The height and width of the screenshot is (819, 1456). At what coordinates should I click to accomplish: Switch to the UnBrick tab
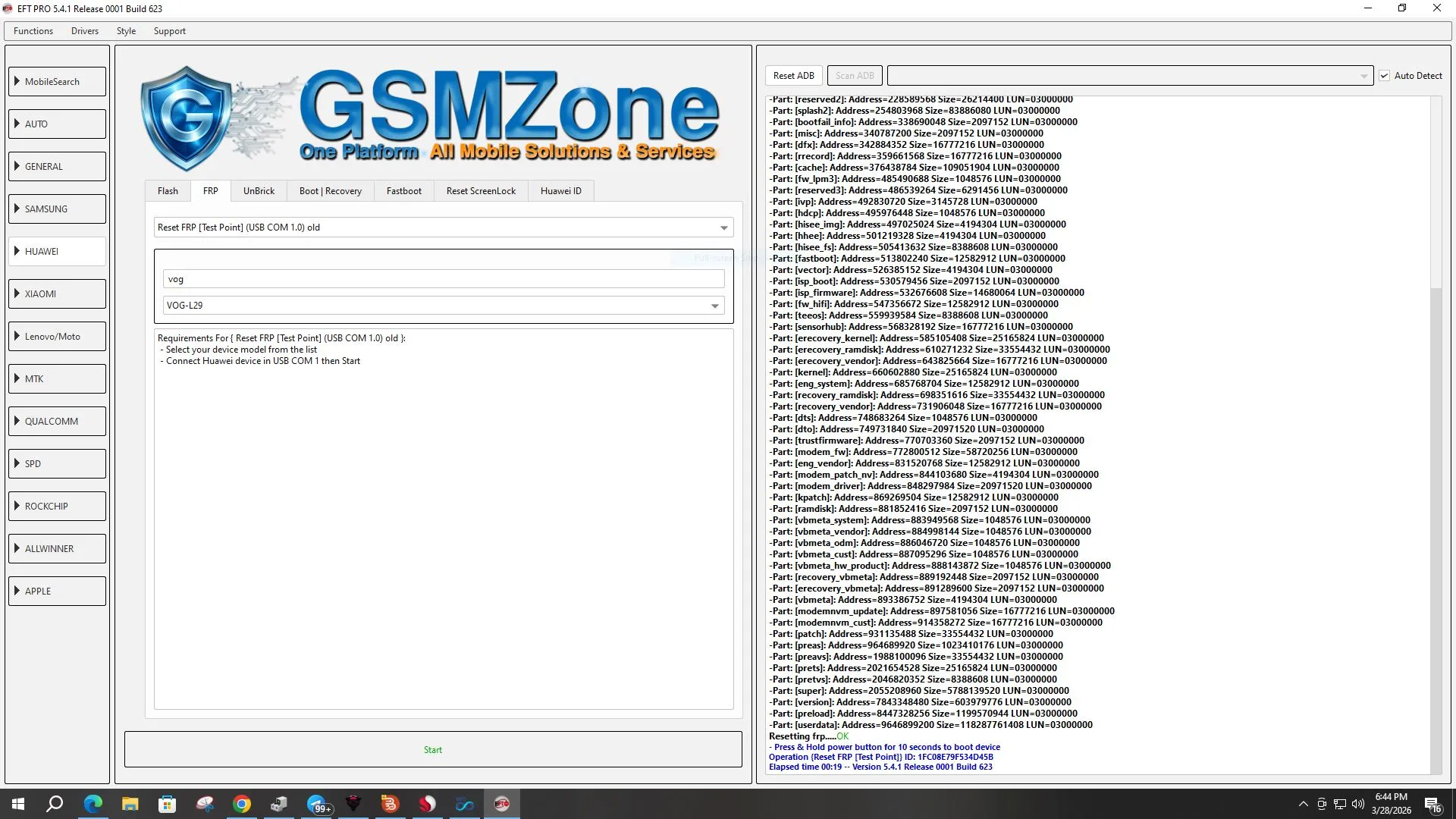point(259,191)
